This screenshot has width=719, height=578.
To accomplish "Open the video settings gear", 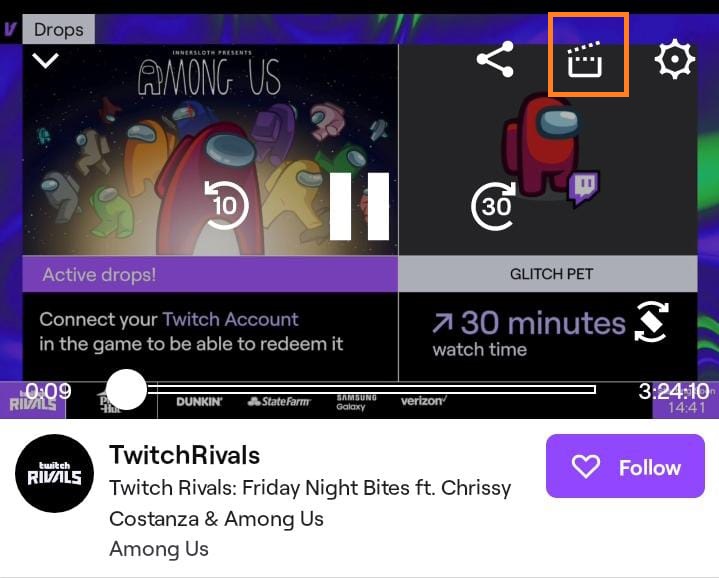I will [675, 59].
